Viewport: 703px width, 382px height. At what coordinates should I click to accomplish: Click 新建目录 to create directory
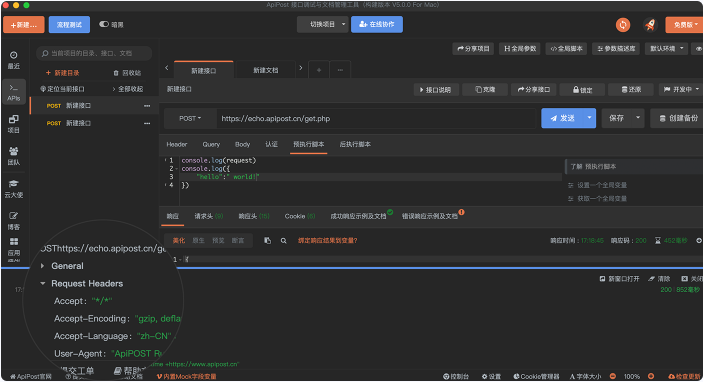pos(62,73)
